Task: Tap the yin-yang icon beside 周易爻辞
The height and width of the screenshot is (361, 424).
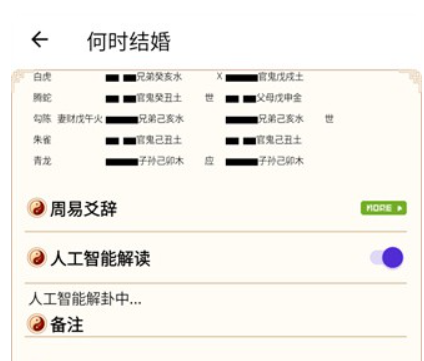Action: pyautogui.click(x=36, y=208)
